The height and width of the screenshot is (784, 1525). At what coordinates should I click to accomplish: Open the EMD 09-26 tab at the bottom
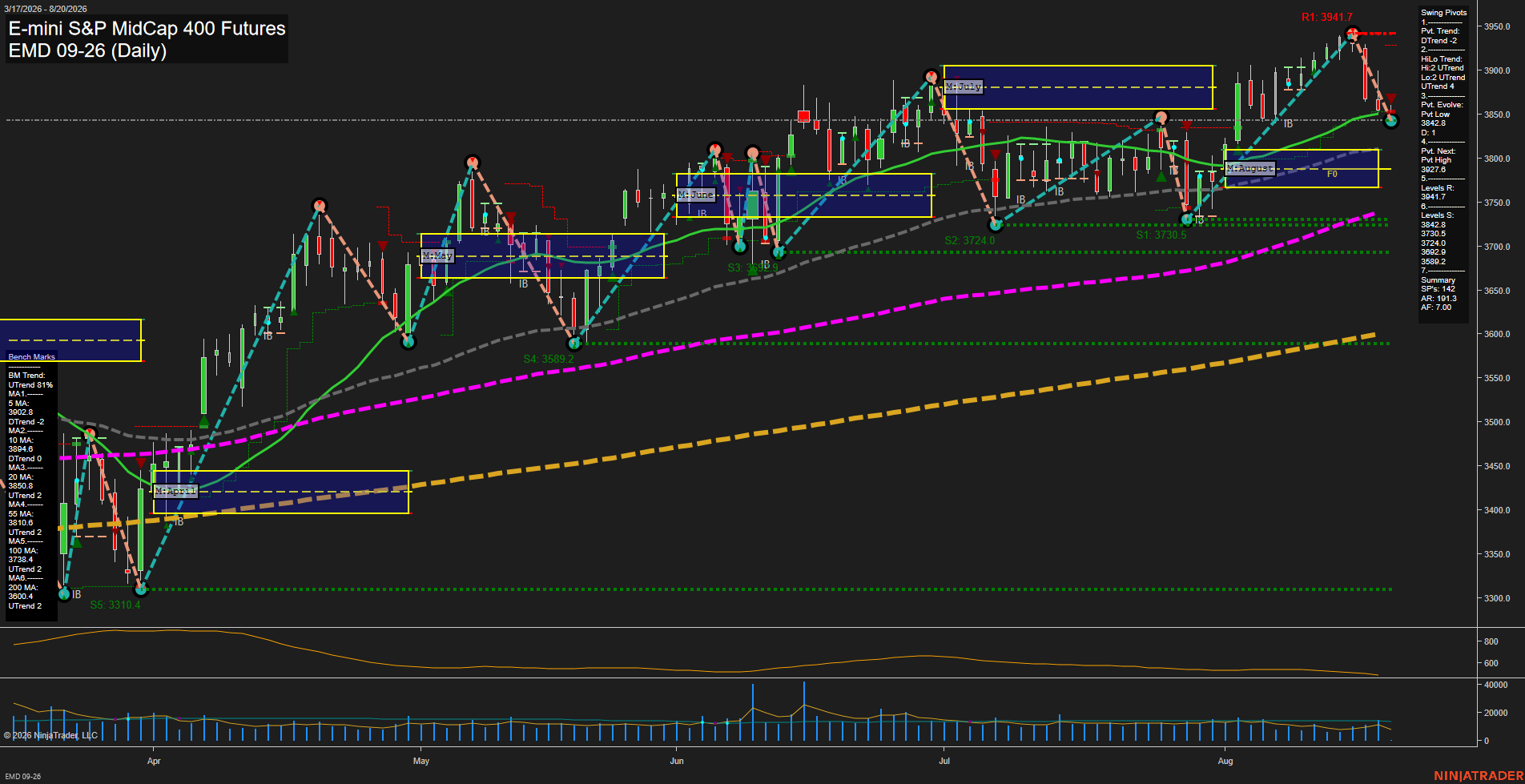click(x=21, y=776)
